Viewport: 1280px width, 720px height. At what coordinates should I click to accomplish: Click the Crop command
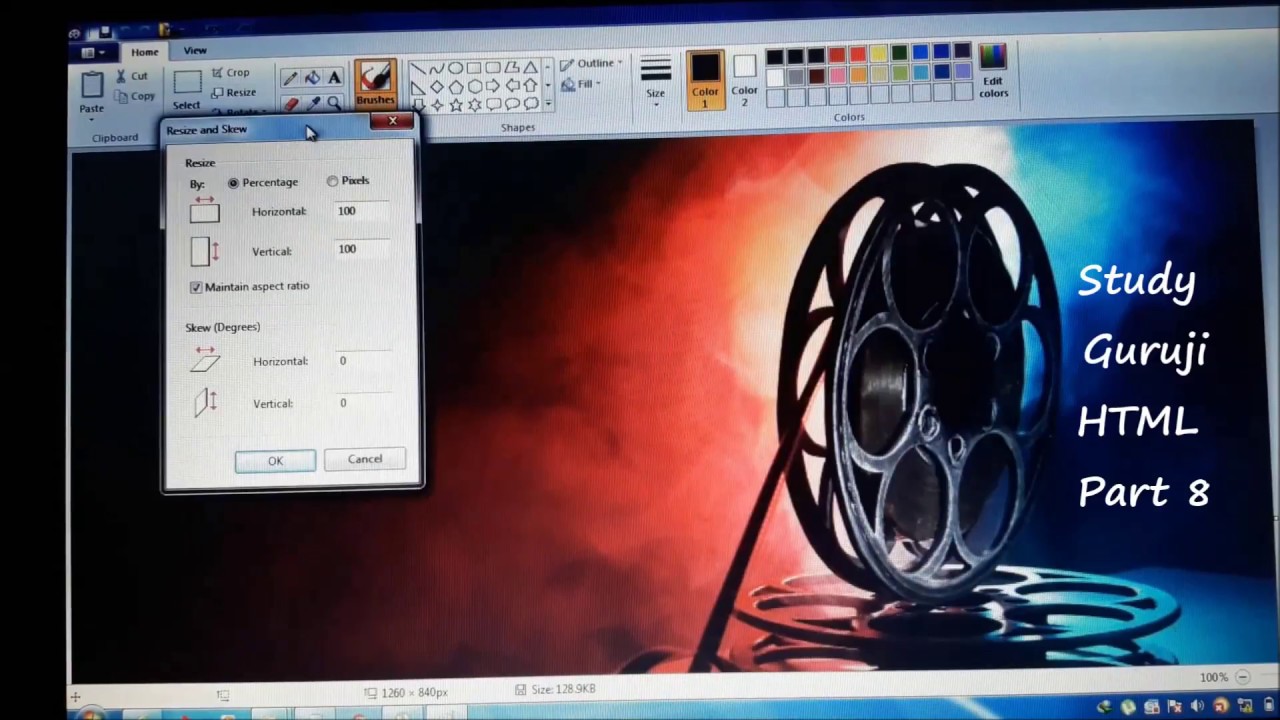pyautogui.click(x=230, y=73)
